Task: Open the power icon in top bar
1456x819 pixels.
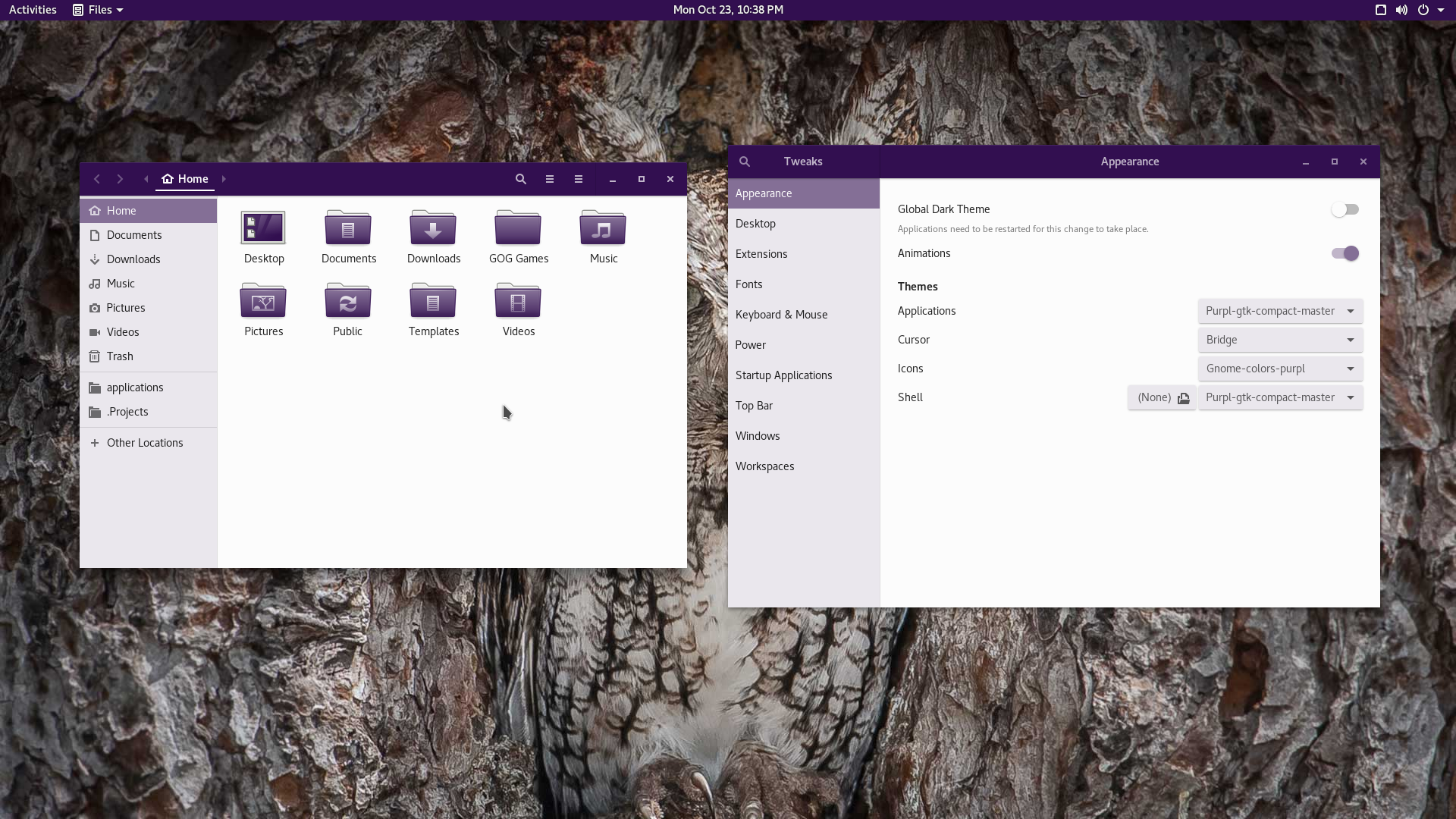Action: click(x=1423, y=10)
